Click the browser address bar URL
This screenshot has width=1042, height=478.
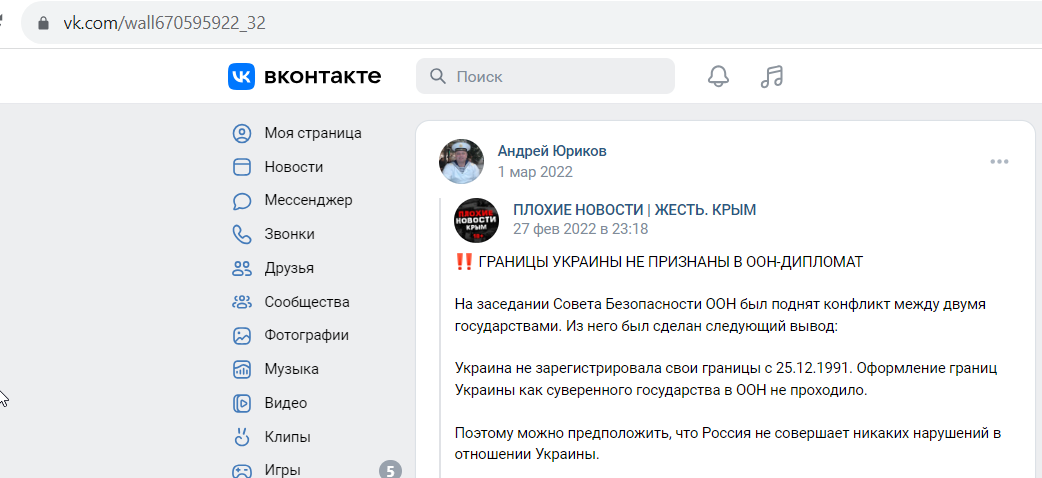tap(165, 23)
